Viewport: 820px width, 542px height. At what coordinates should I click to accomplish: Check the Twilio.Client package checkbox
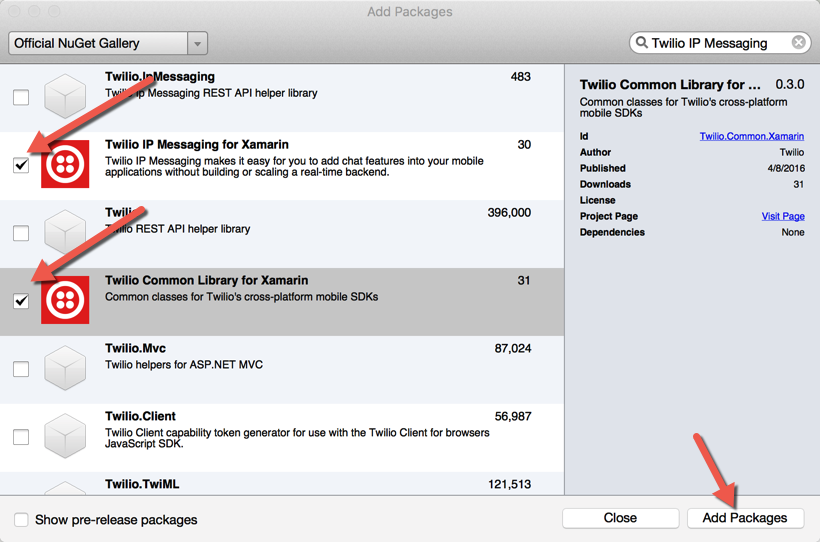[21, 437]
